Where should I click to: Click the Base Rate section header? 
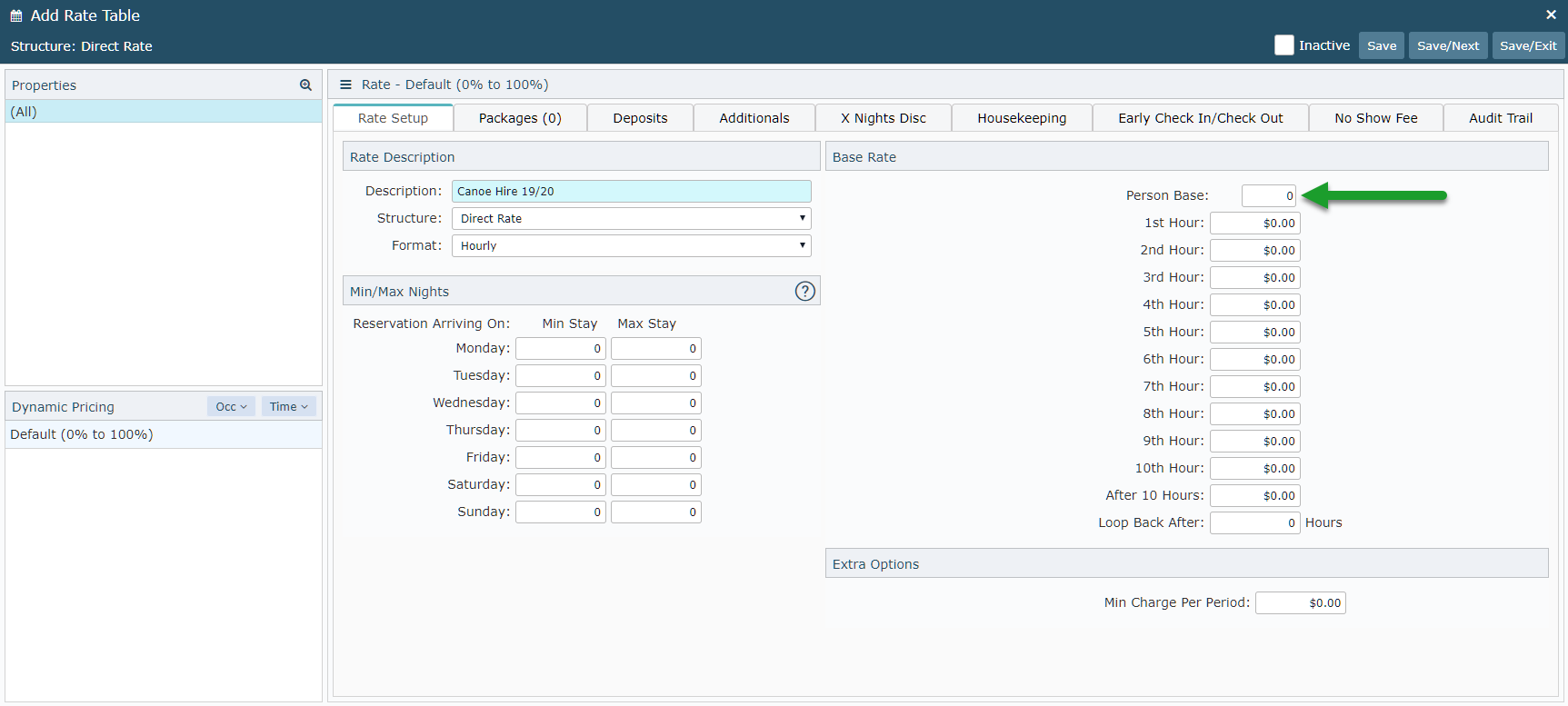click(x=1187, y=156)
